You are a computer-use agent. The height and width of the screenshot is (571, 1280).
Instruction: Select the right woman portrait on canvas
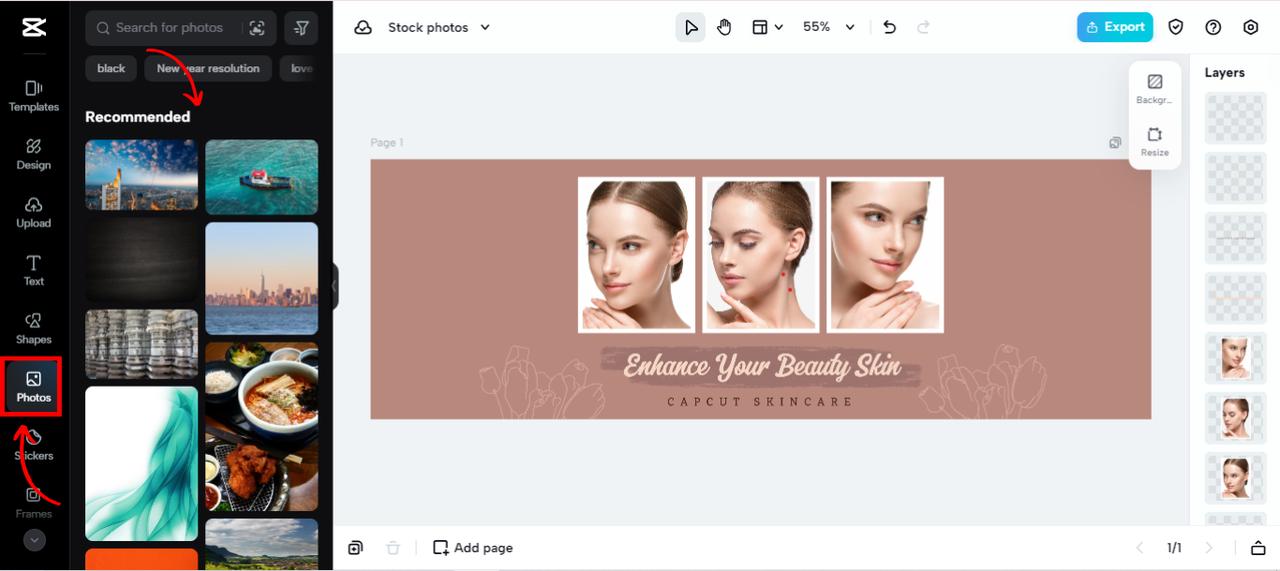tap(885, 255)
